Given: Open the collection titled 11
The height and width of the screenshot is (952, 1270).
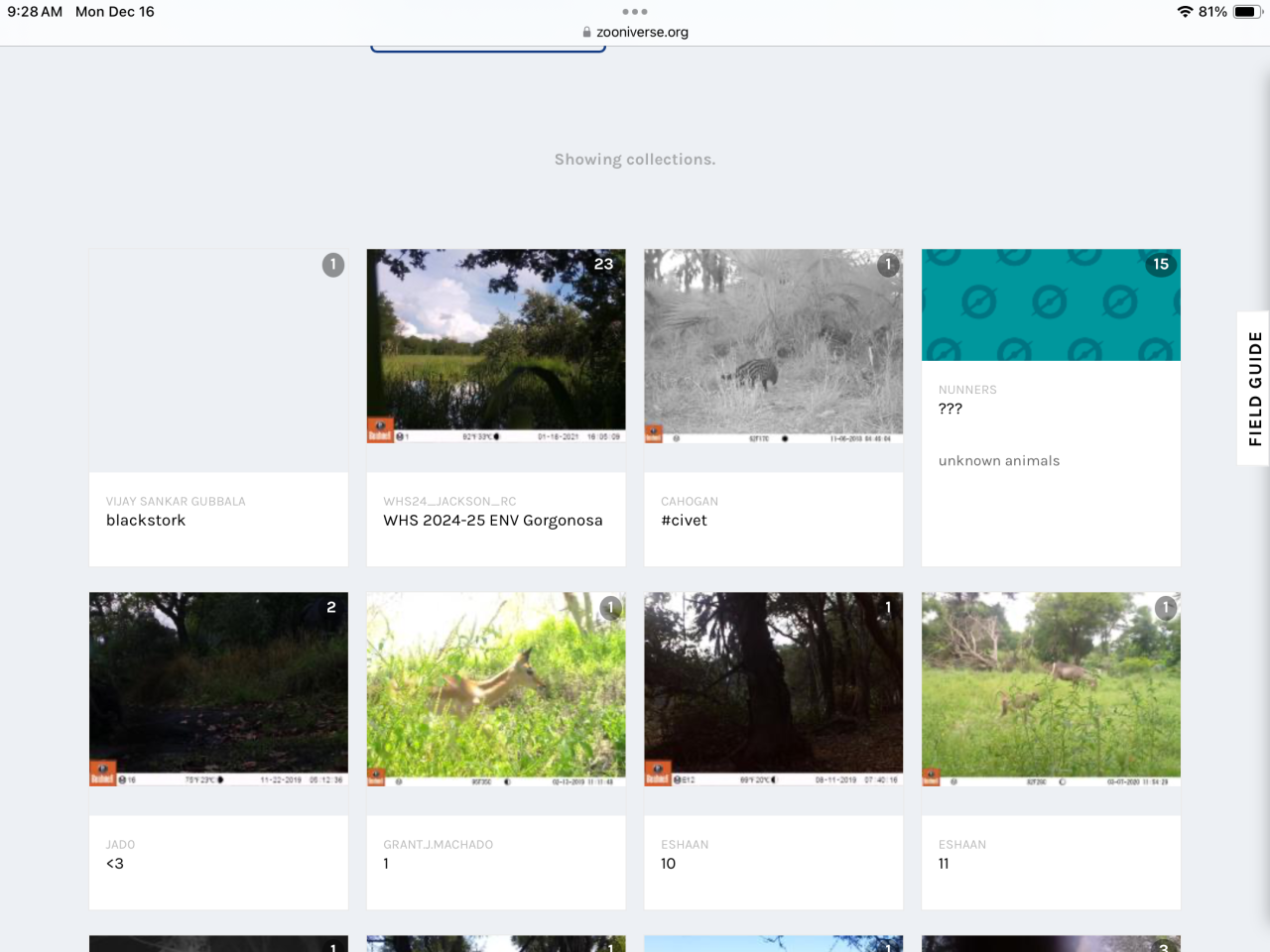Looking at the screenshot, I should click(x=944, y=864).
